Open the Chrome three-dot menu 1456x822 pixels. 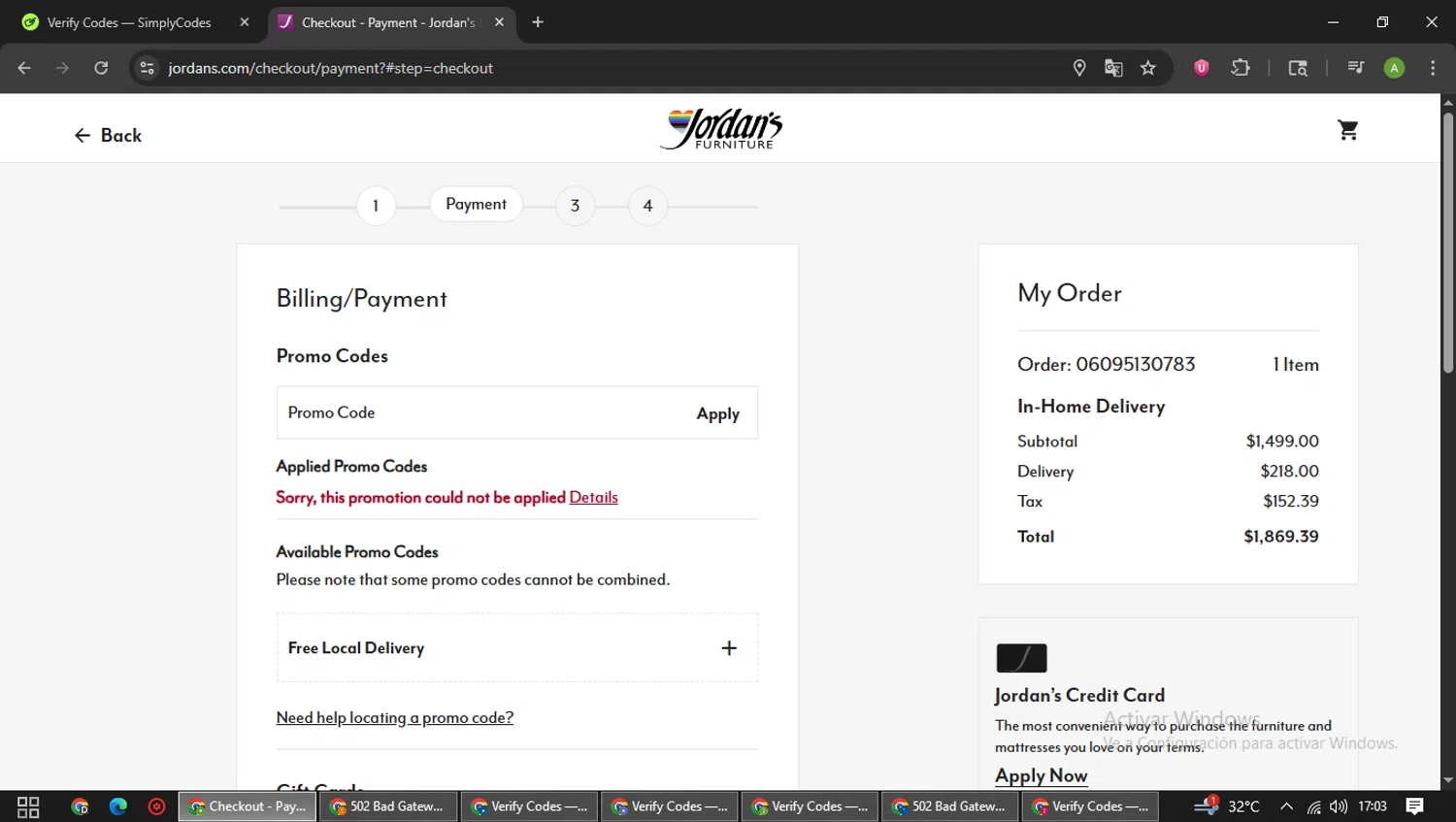(x=1433, y=68)
